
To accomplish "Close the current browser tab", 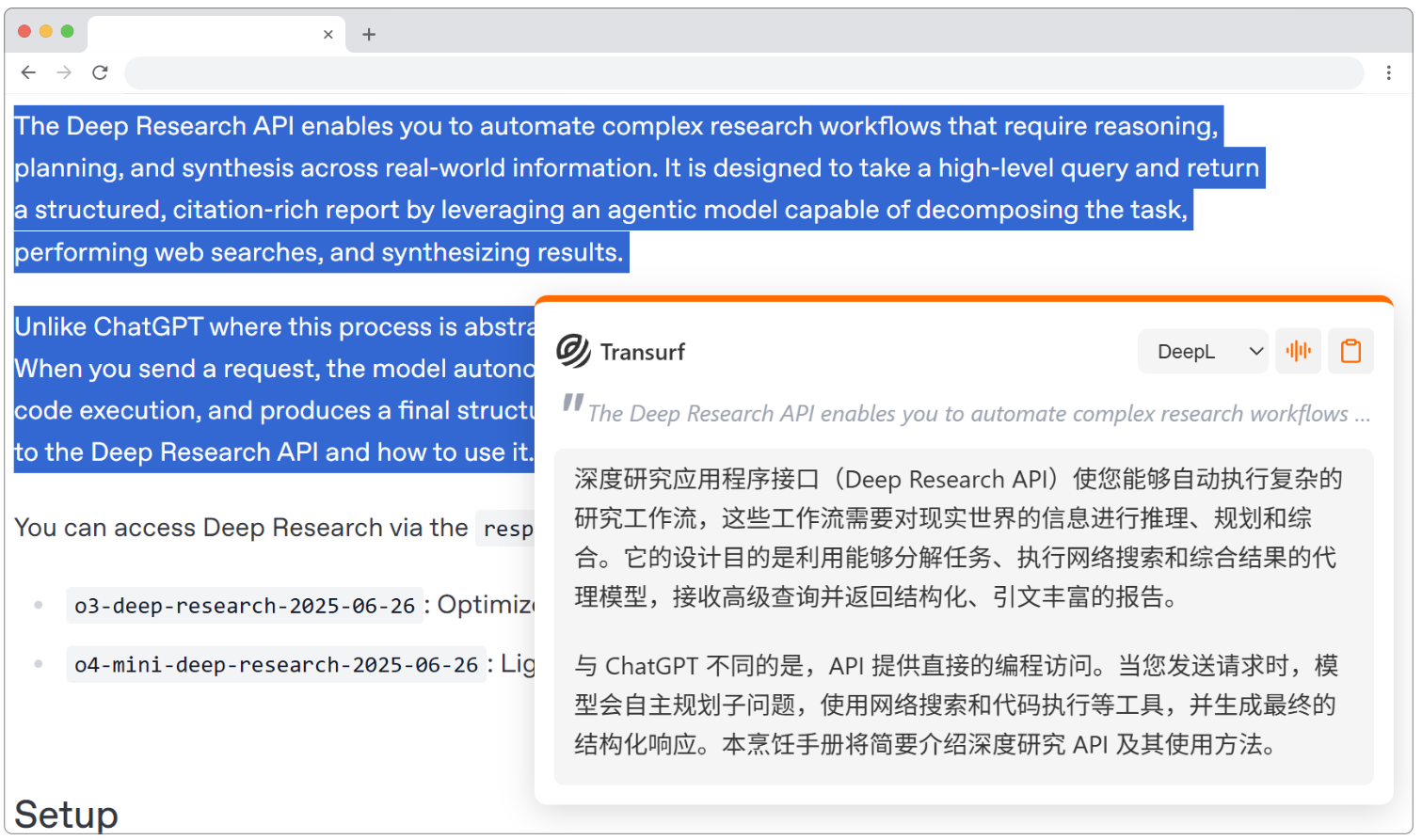I will 328,35.
